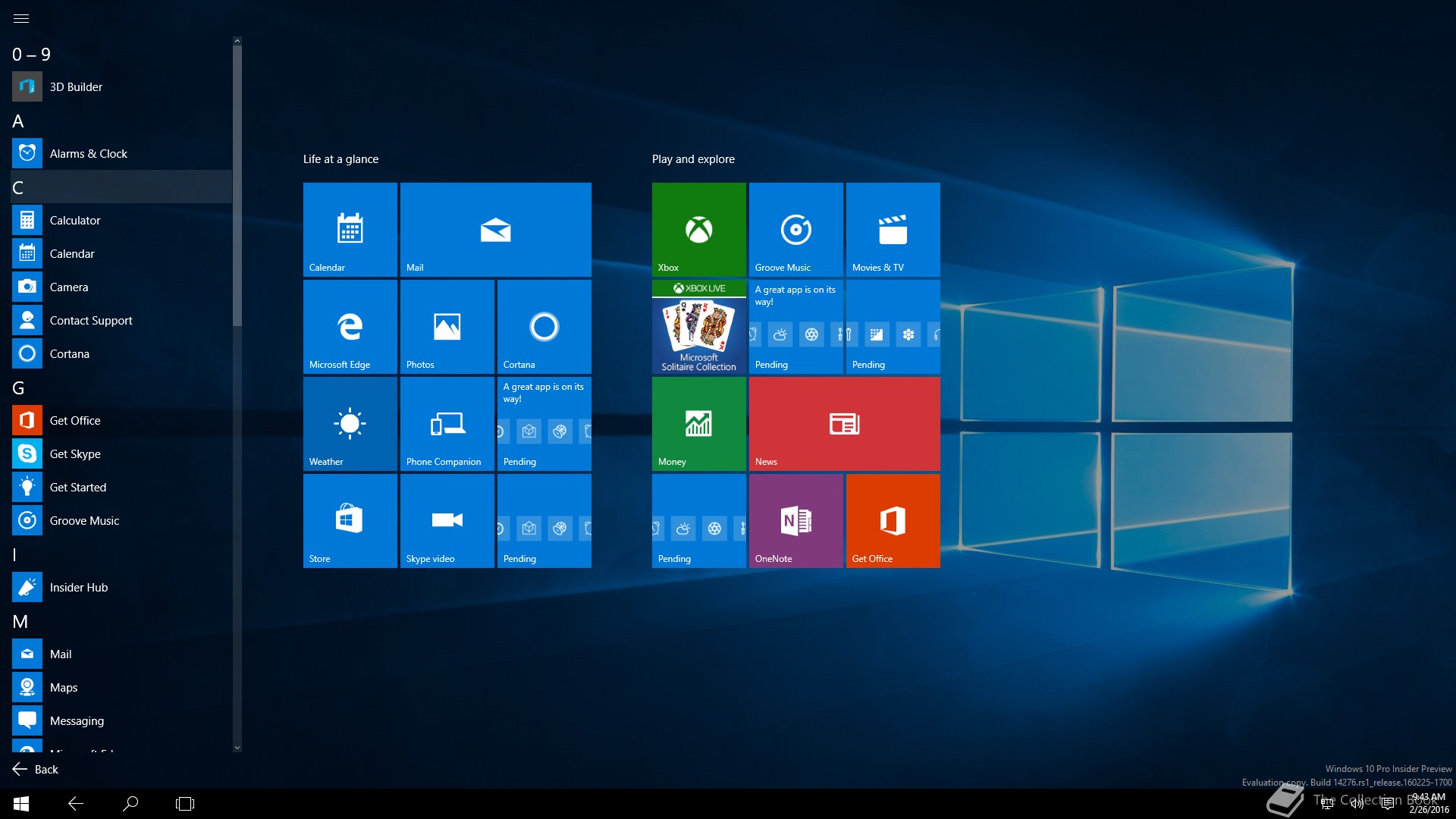The height and width of the screenshot is (819, 1456).
Task: Open the Phone Companion tile
Action: point(447,424)
